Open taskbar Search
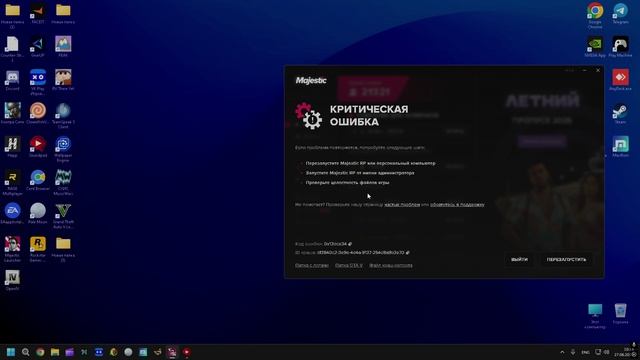The width and height of the screenshot is (640, 360). click(25, 352)
